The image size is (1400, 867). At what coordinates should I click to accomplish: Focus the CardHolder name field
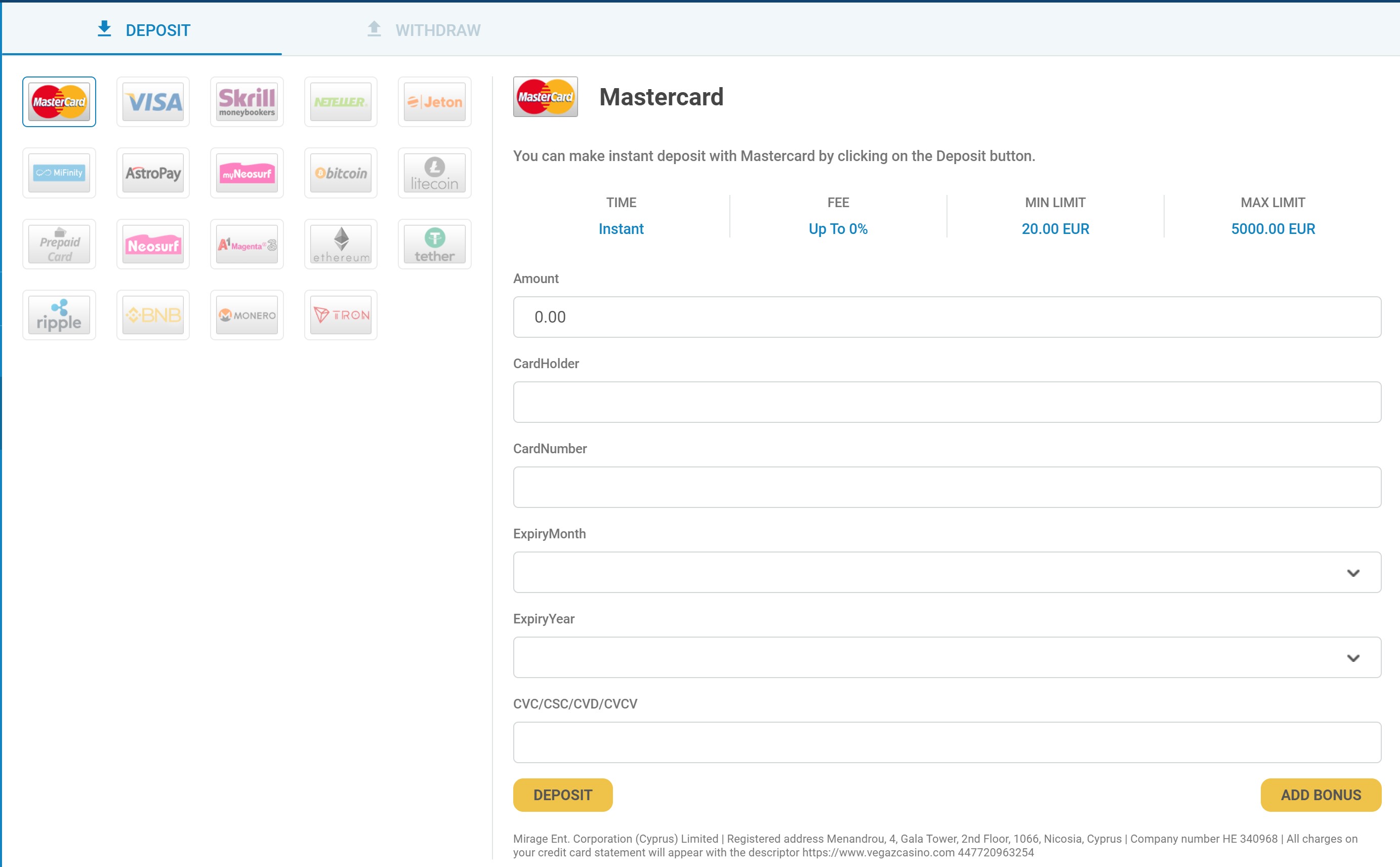(946, 402)
